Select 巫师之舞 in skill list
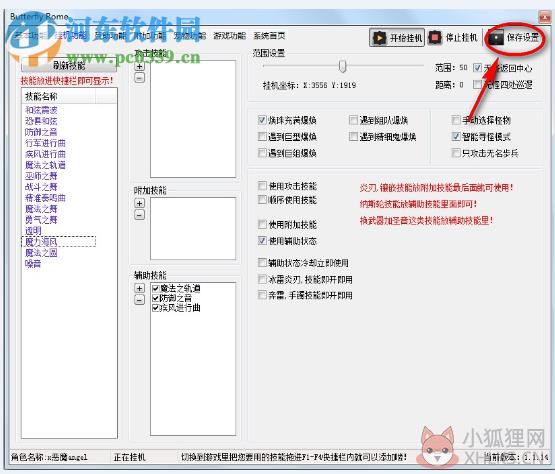Viewport: 555px width, 474px height. [41, 176]
